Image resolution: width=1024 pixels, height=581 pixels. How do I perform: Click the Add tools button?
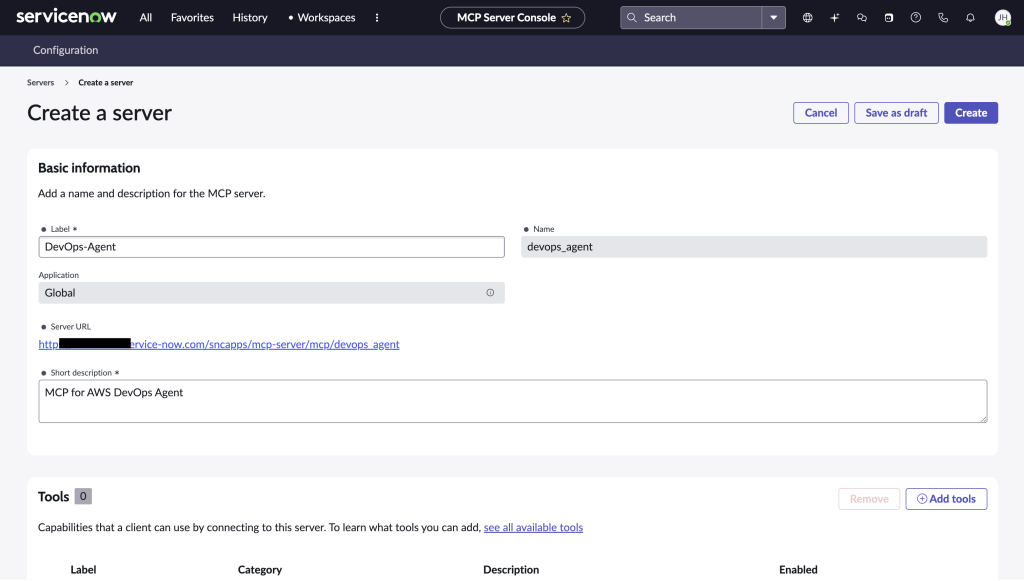(946, 499)
